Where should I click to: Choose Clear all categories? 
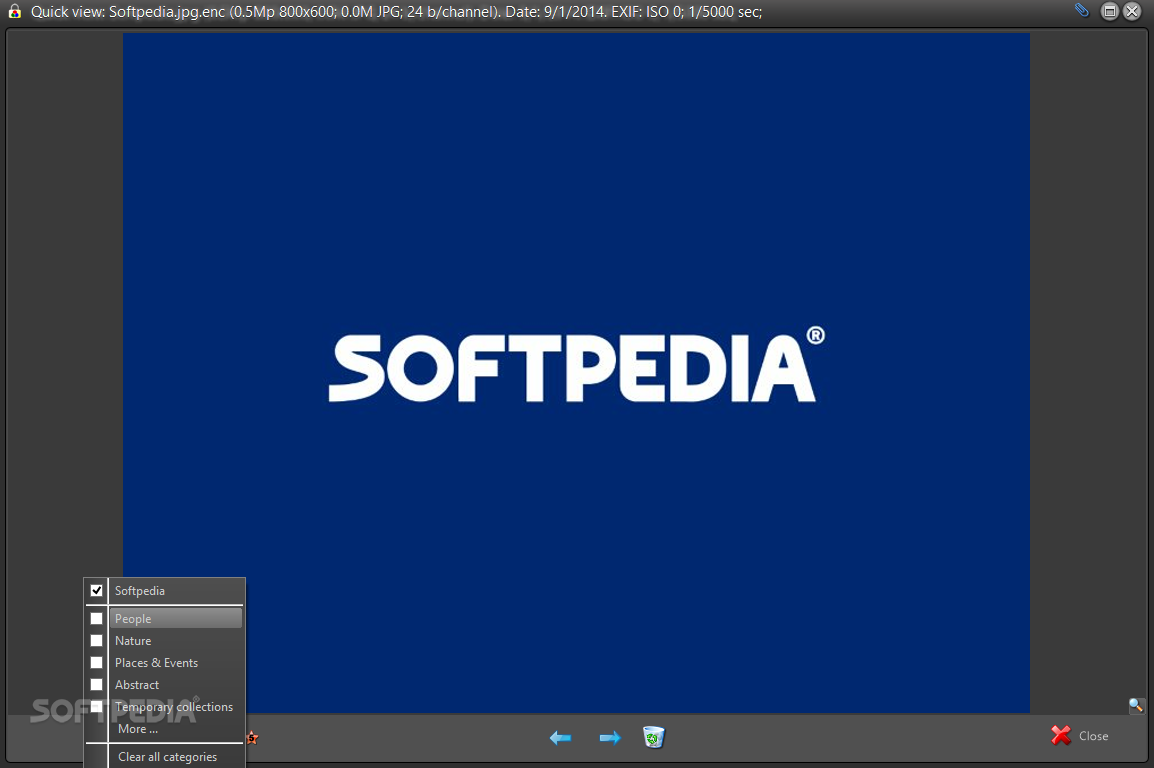(x=167, y=756)
